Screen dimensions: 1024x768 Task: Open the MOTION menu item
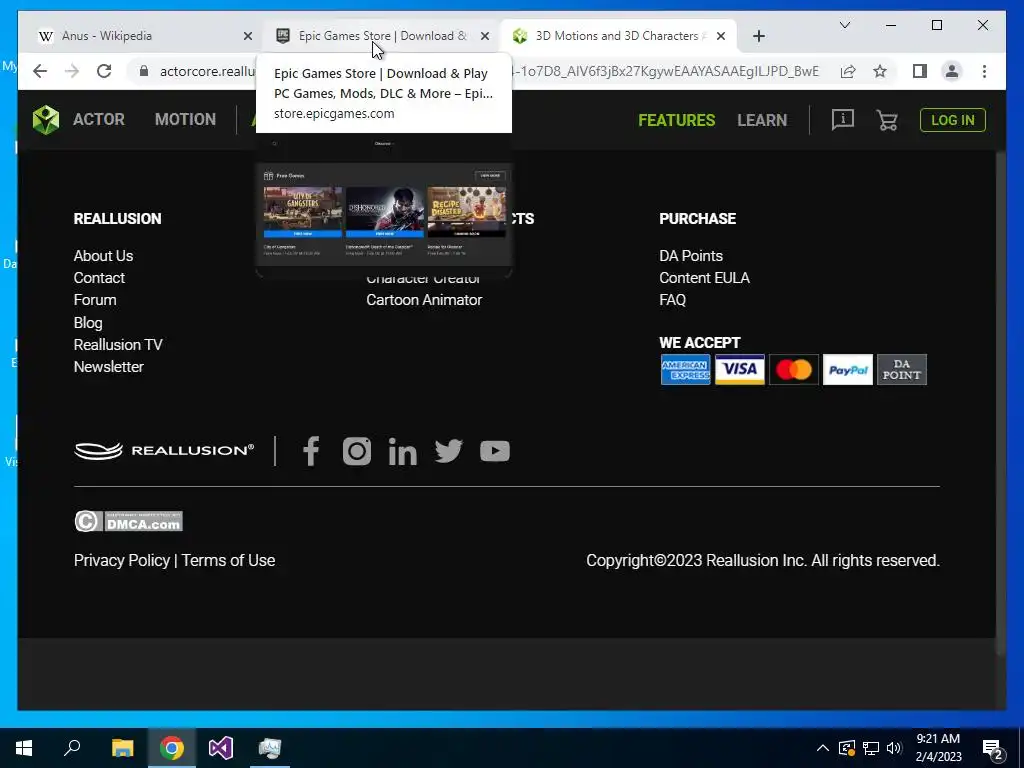(185, 120)
